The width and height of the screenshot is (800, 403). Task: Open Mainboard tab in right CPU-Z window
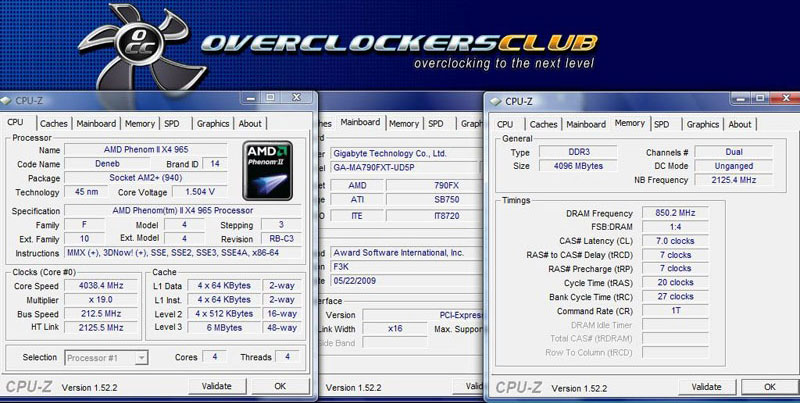(x=586, y=124)
